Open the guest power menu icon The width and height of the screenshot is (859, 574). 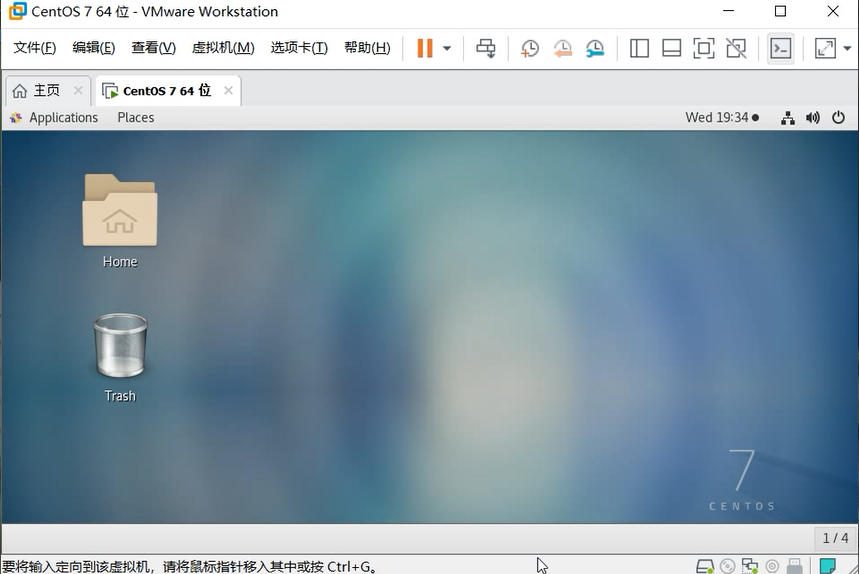pyautogui.click(x=838, y=118)
